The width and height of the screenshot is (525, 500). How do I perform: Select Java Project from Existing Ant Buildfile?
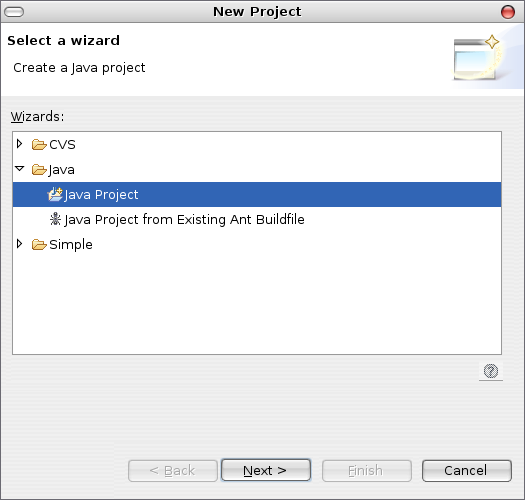click(x=184, y=219)
